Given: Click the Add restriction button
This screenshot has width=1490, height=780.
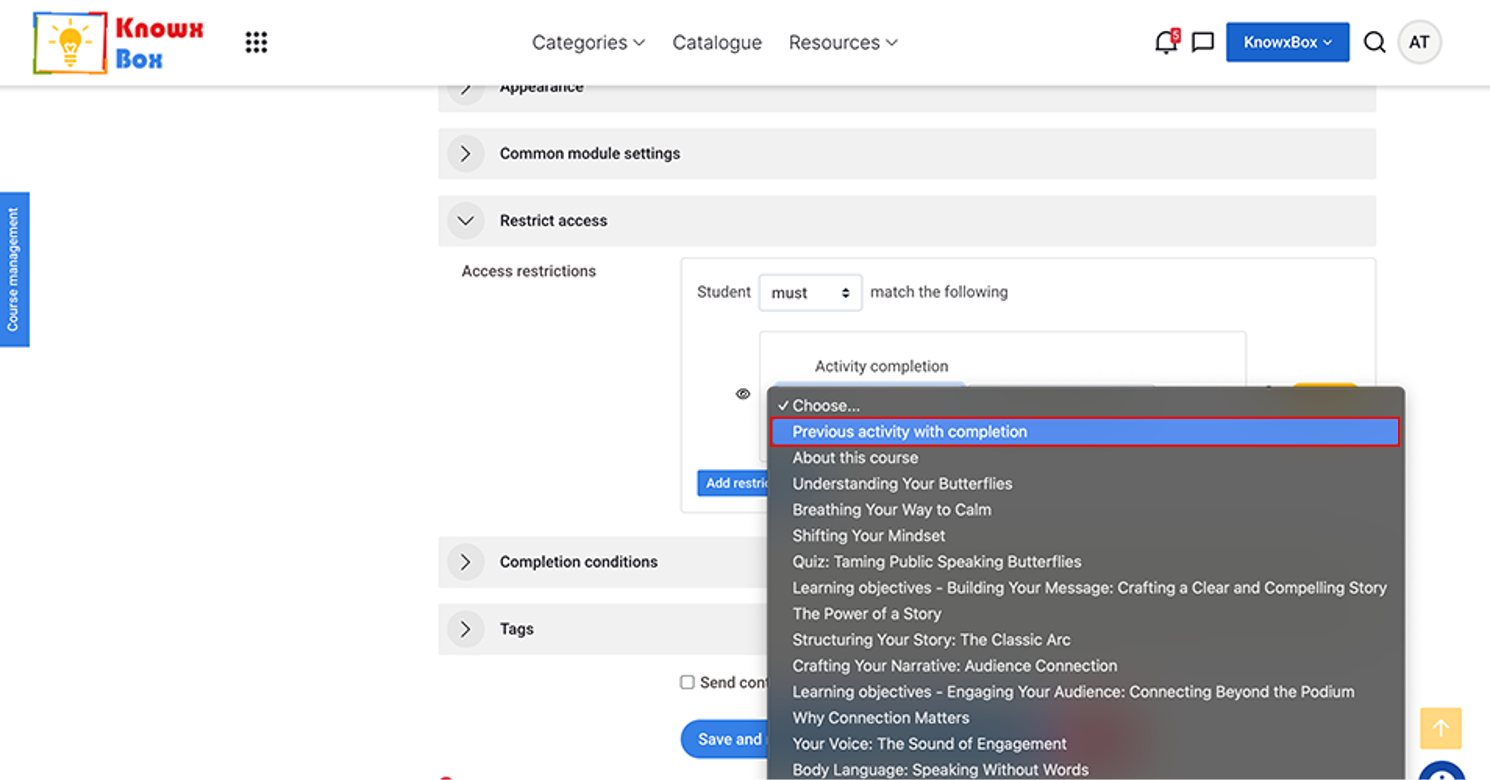Looking at the screenshot, I should coord(733,483).
